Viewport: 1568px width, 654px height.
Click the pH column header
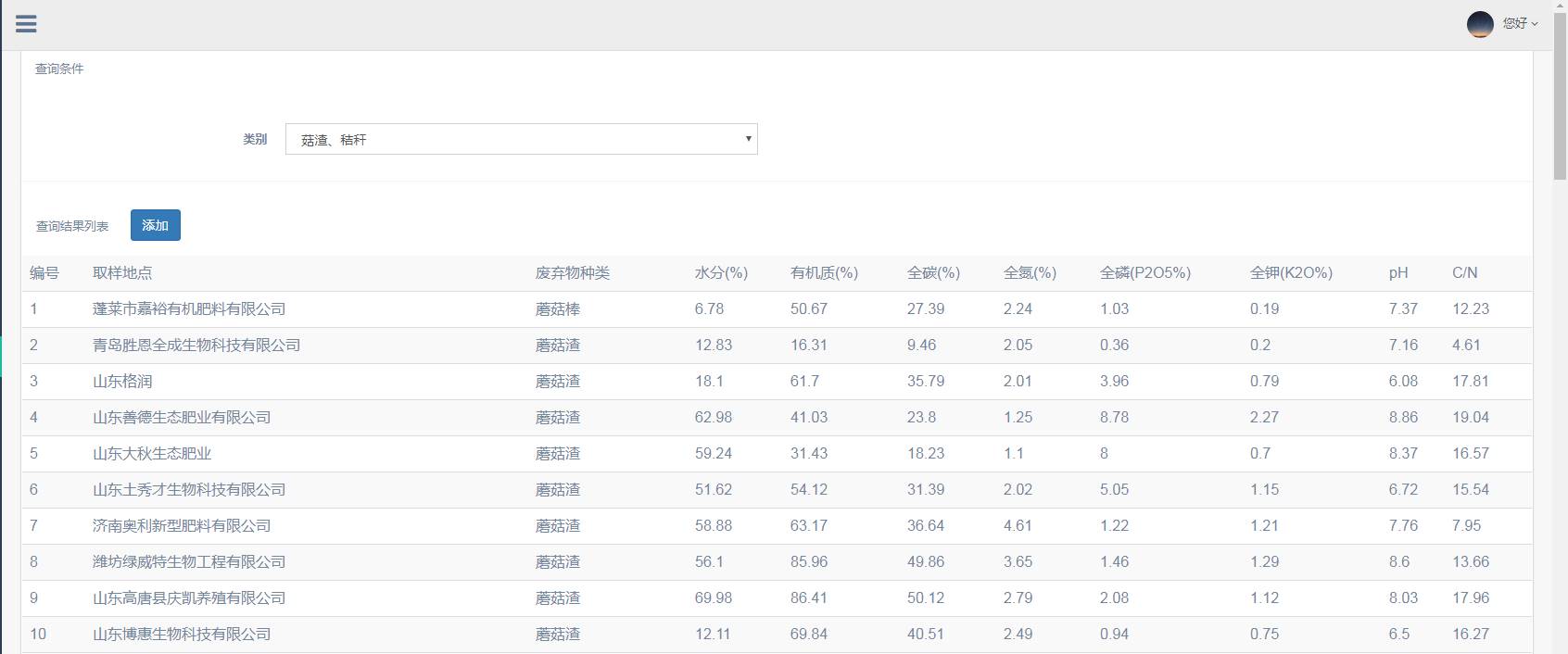coord(1397,273)
